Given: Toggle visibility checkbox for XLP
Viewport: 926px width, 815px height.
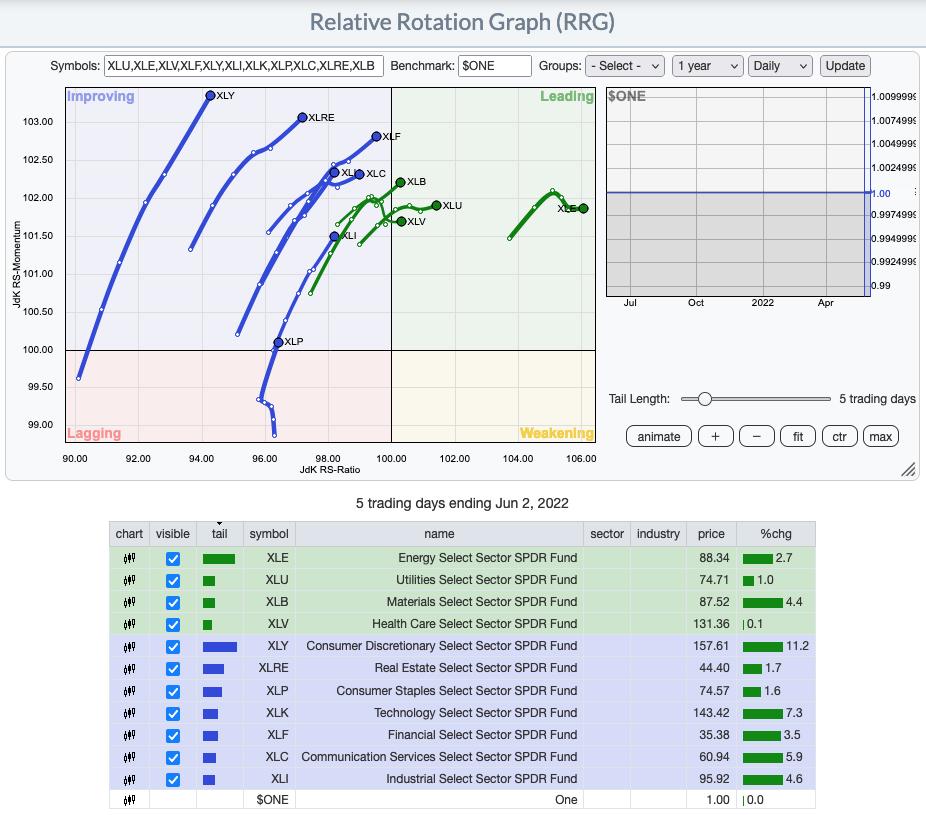Looking at the screenshot, I should 172,692.
